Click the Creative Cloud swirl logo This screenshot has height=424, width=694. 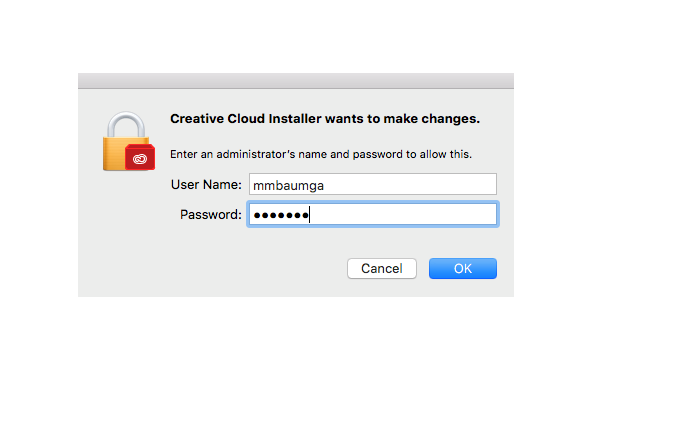click(x=140, y=159)
